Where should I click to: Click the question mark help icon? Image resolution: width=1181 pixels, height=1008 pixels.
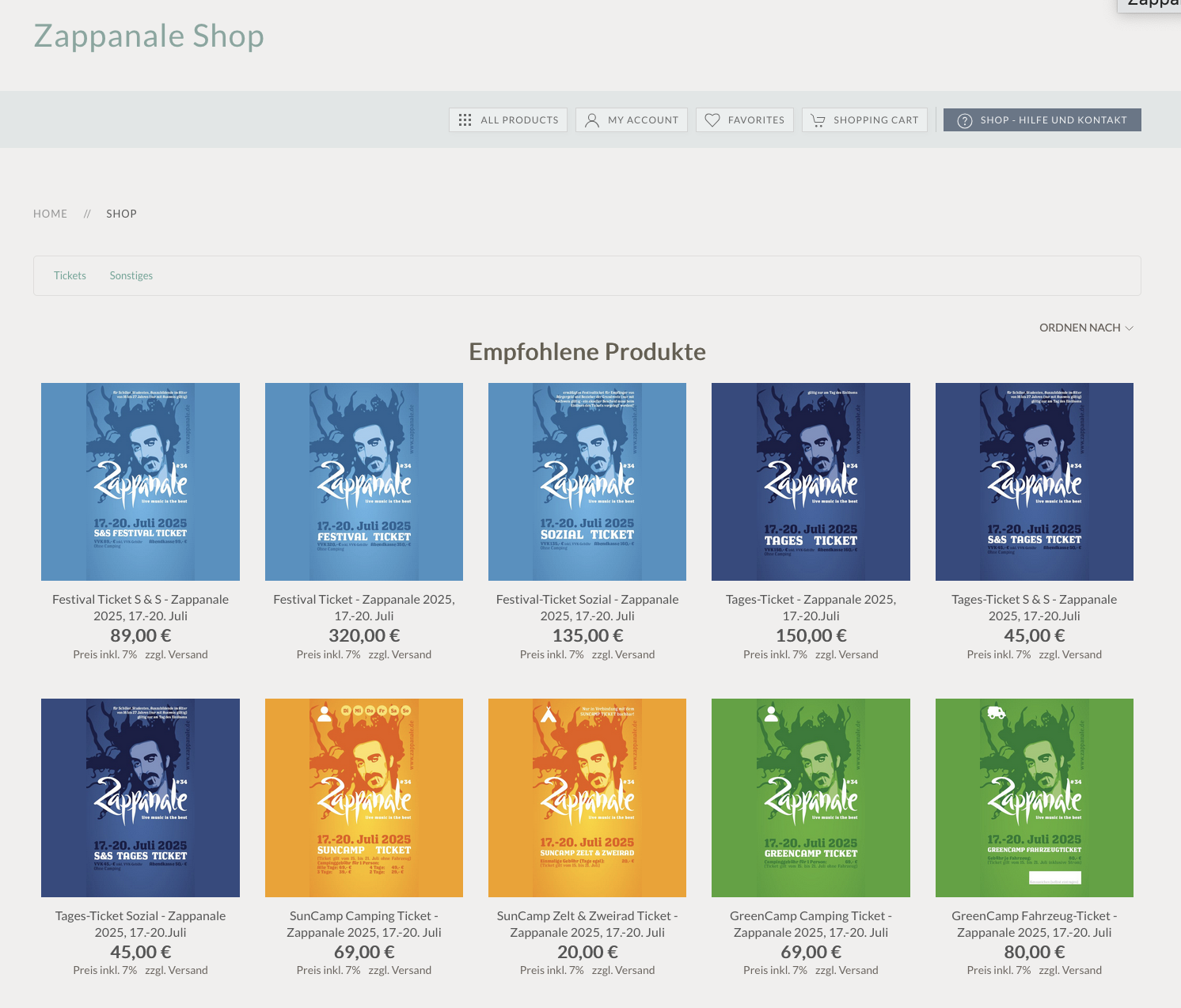coord(965,120)
